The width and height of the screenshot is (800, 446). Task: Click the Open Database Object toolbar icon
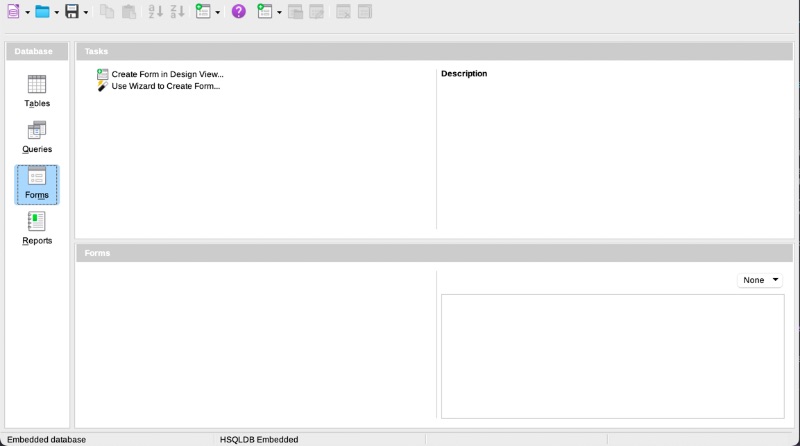tap(295, 11)
